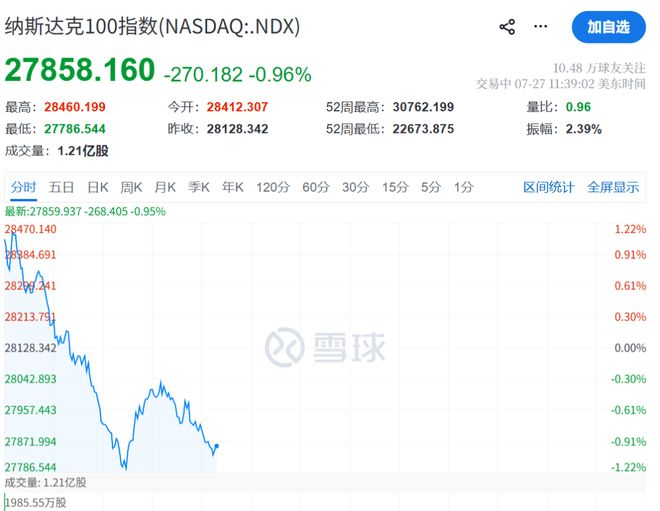Viewport: 660px width, 511px height.
Task: Click the 全屏显示 link
Action: [613, 187]
